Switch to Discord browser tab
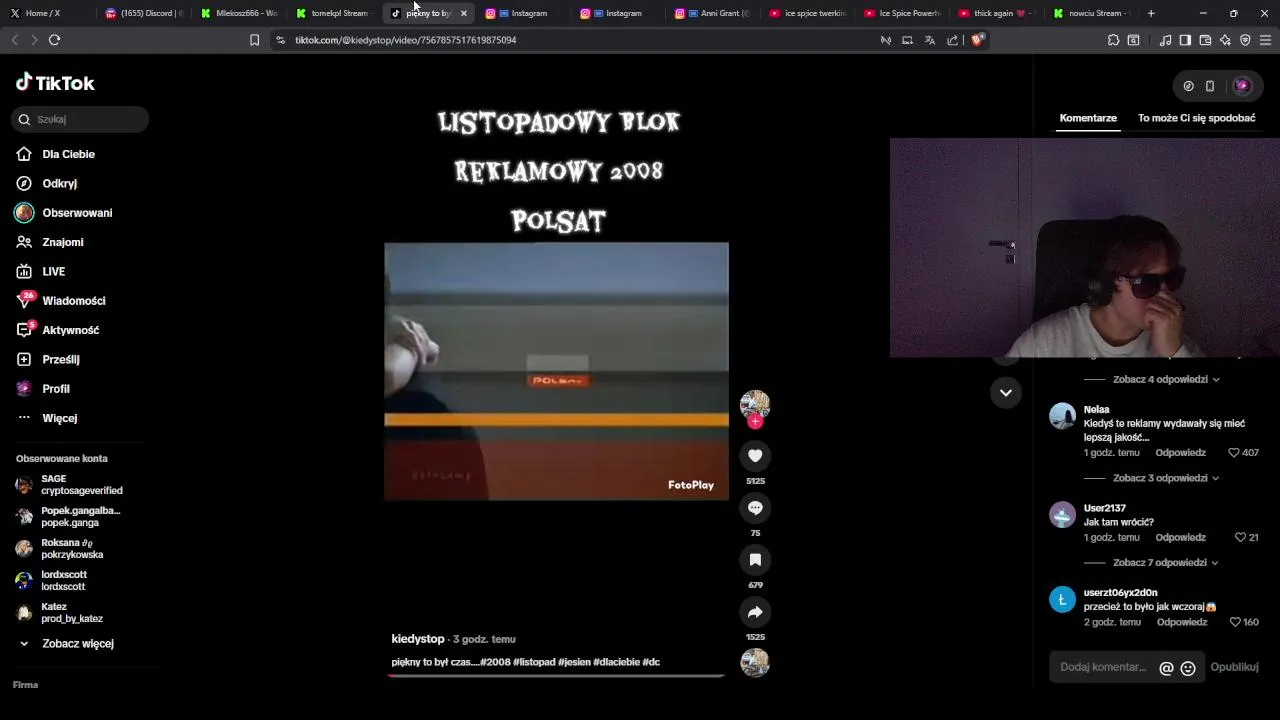 [145, 13]
